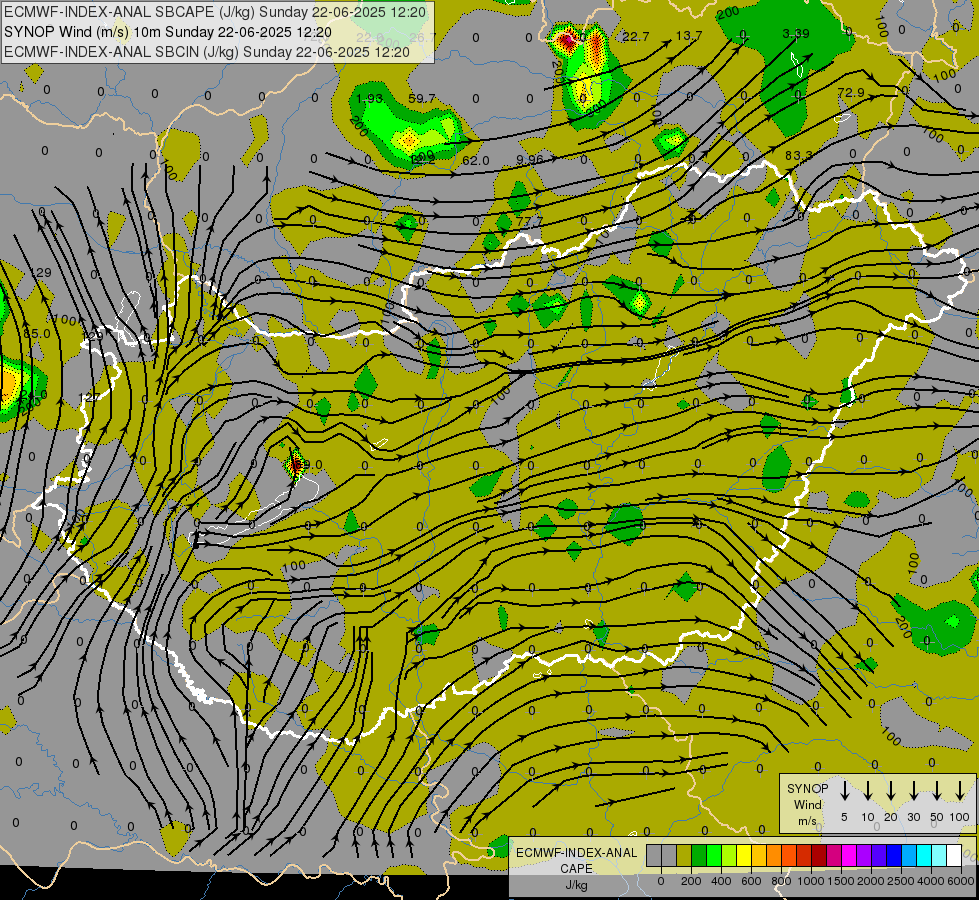Viewport: 979px width, 900px height.
Task: Click the 4000 tick label on CAPE scale
Action: pyautogui.click(x=931, y=881)
